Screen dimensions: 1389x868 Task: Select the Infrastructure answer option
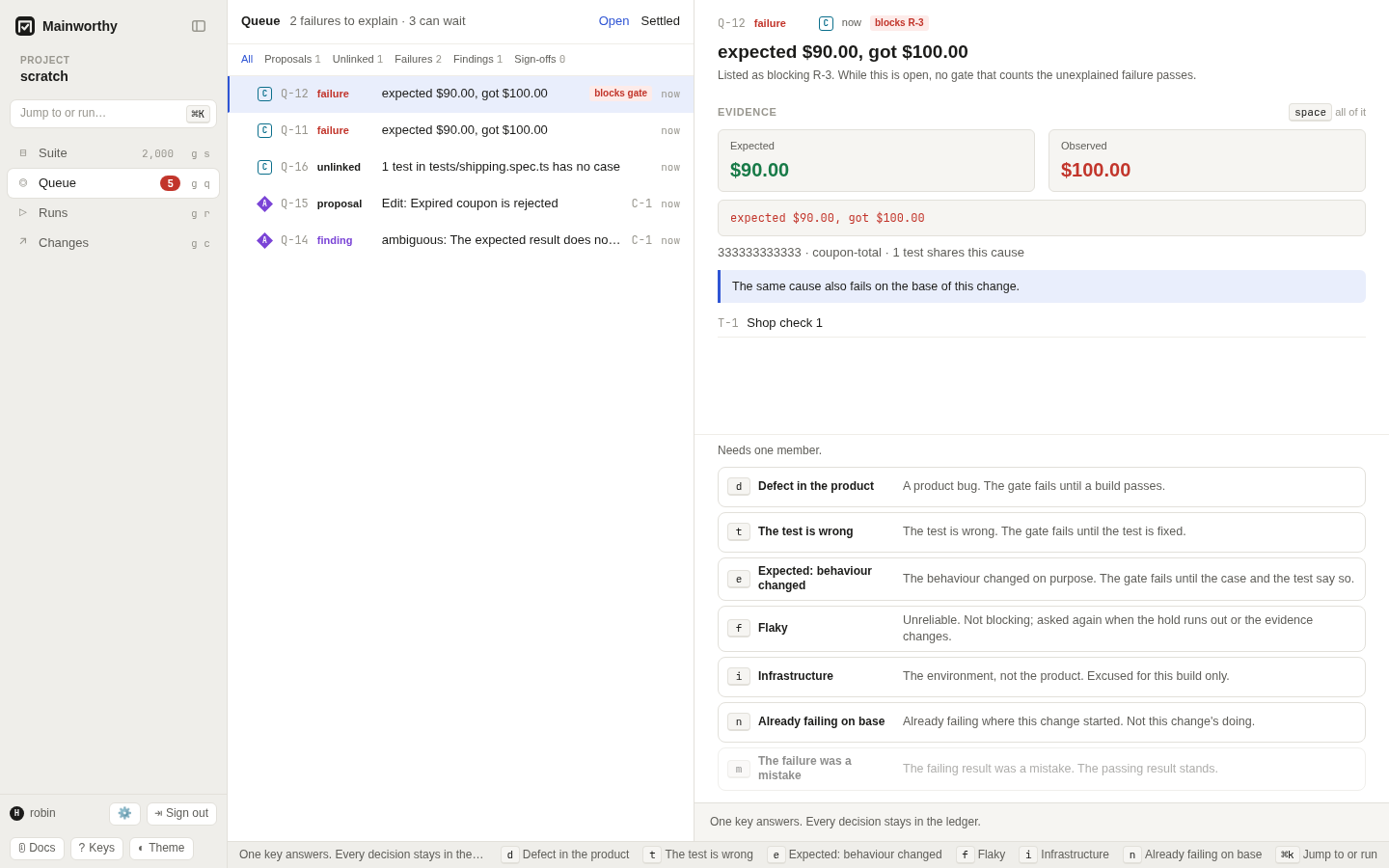[1042, 677]
